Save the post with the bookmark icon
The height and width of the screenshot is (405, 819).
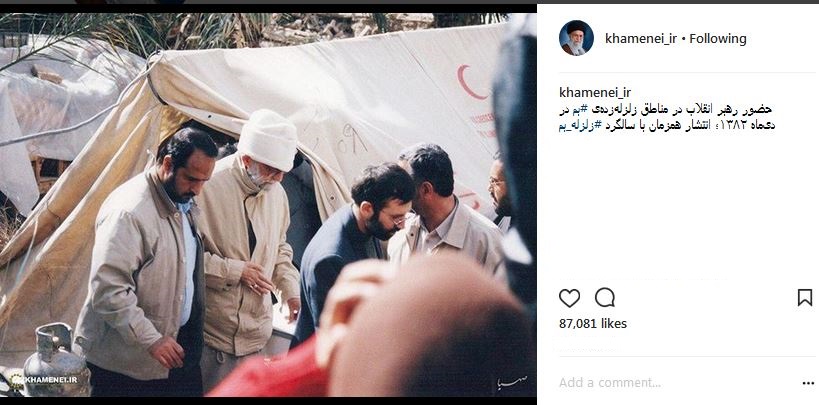tap(805, 298)
